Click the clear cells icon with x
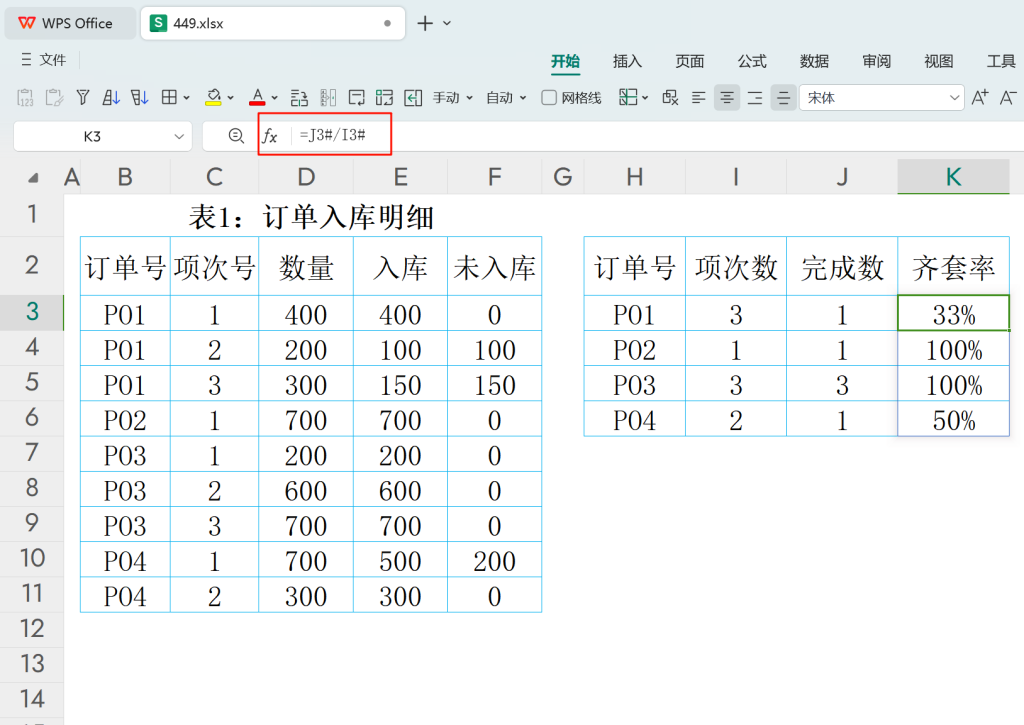1024x725 pixels. (670, 98)
